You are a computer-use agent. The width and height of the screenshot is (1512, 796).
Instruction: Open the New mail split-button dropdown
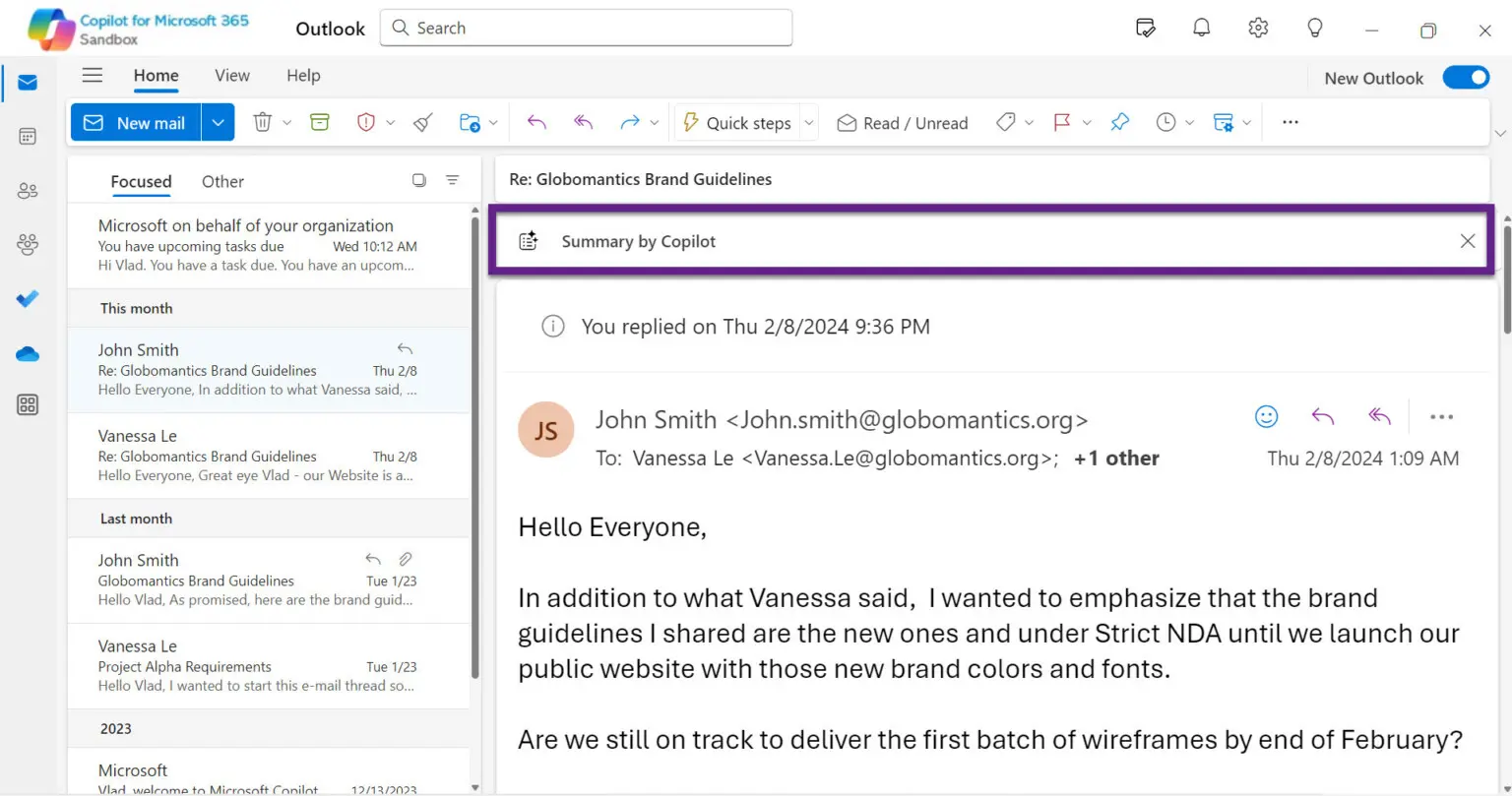click(218, 122)
